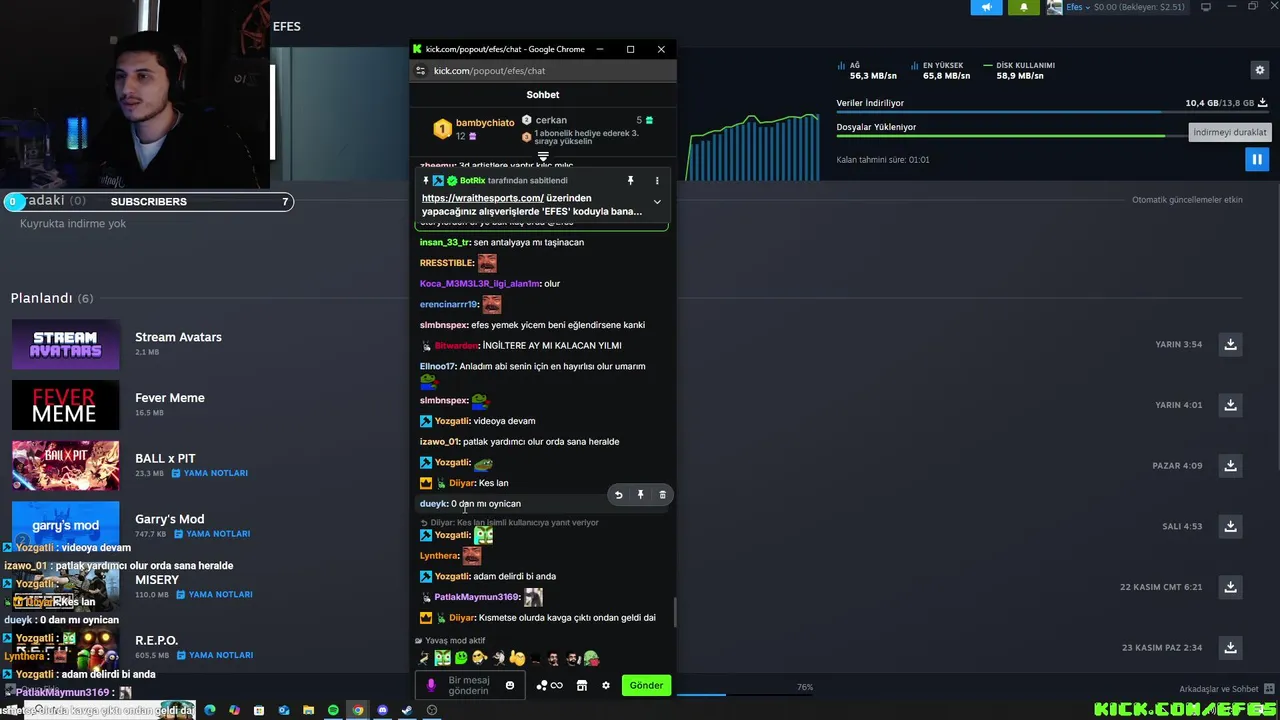Focus the 'Bir mesaj gönderin' input

[x=468, y=686]
